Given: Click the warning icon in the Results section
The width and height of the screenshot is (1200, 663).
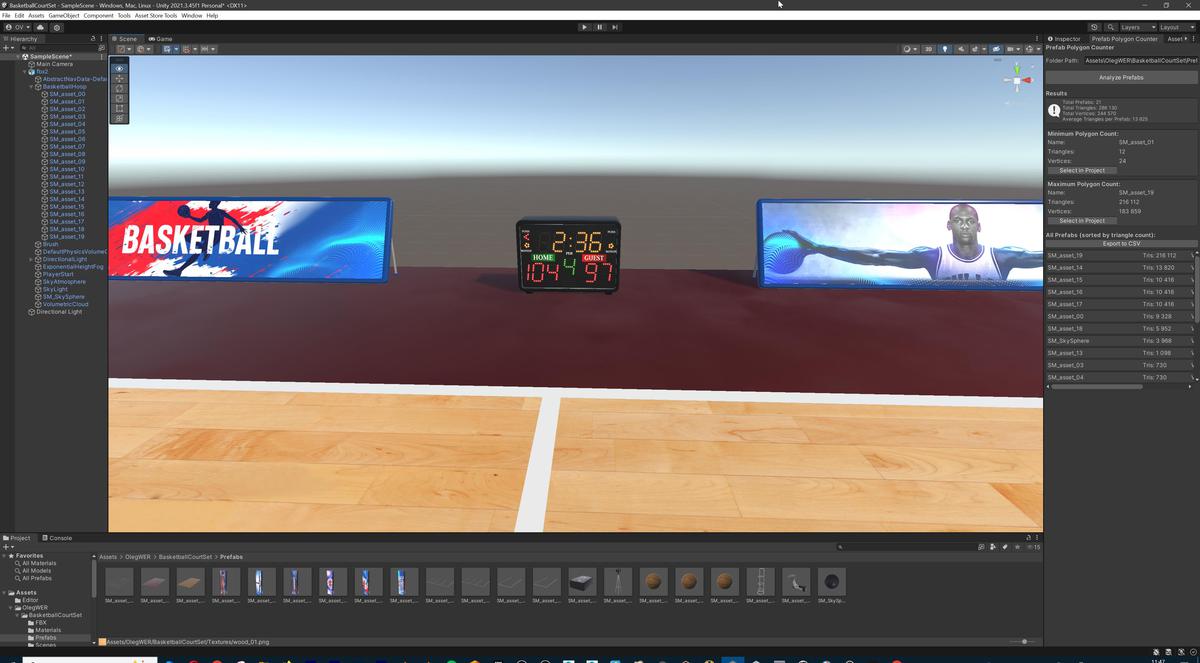Looking at the screenshot, I should tap(1055, 110).
